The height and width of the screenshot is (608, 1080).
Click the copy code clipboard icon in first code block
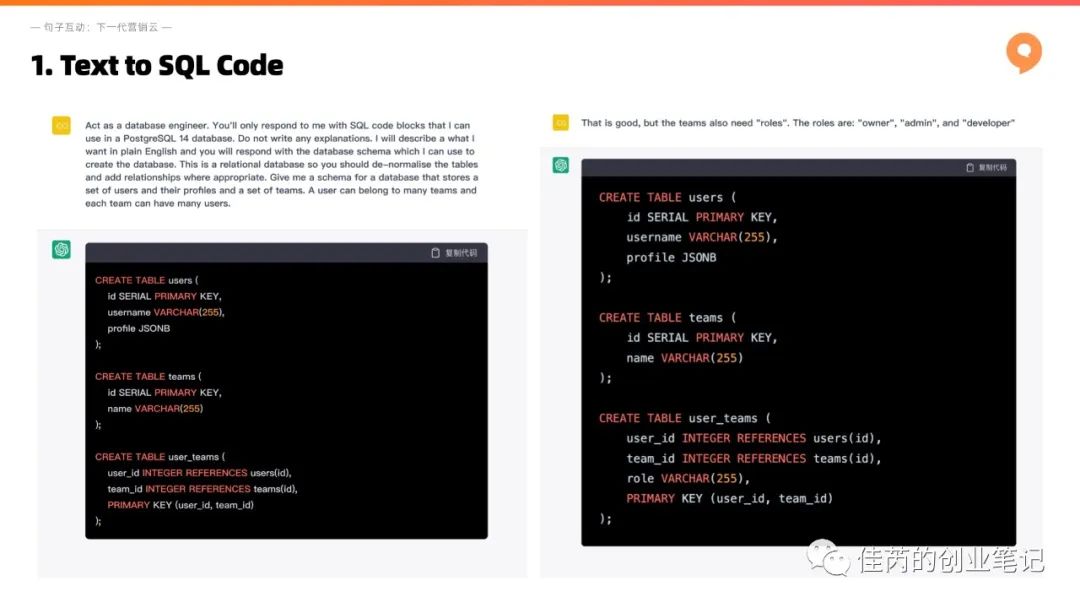click(435, 253)
